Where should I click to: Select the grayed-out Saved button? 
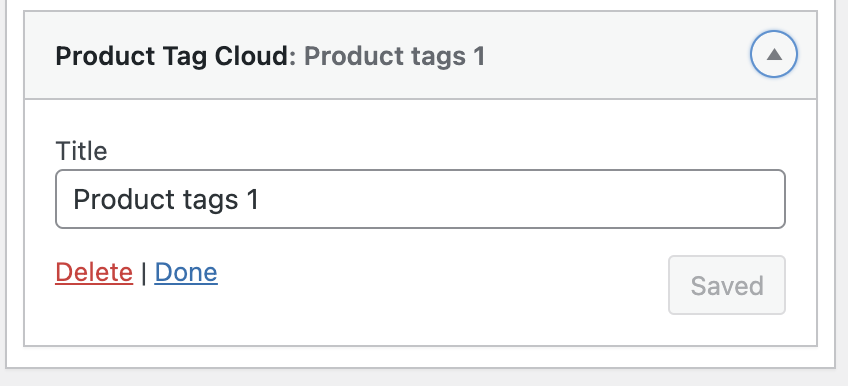727,285
